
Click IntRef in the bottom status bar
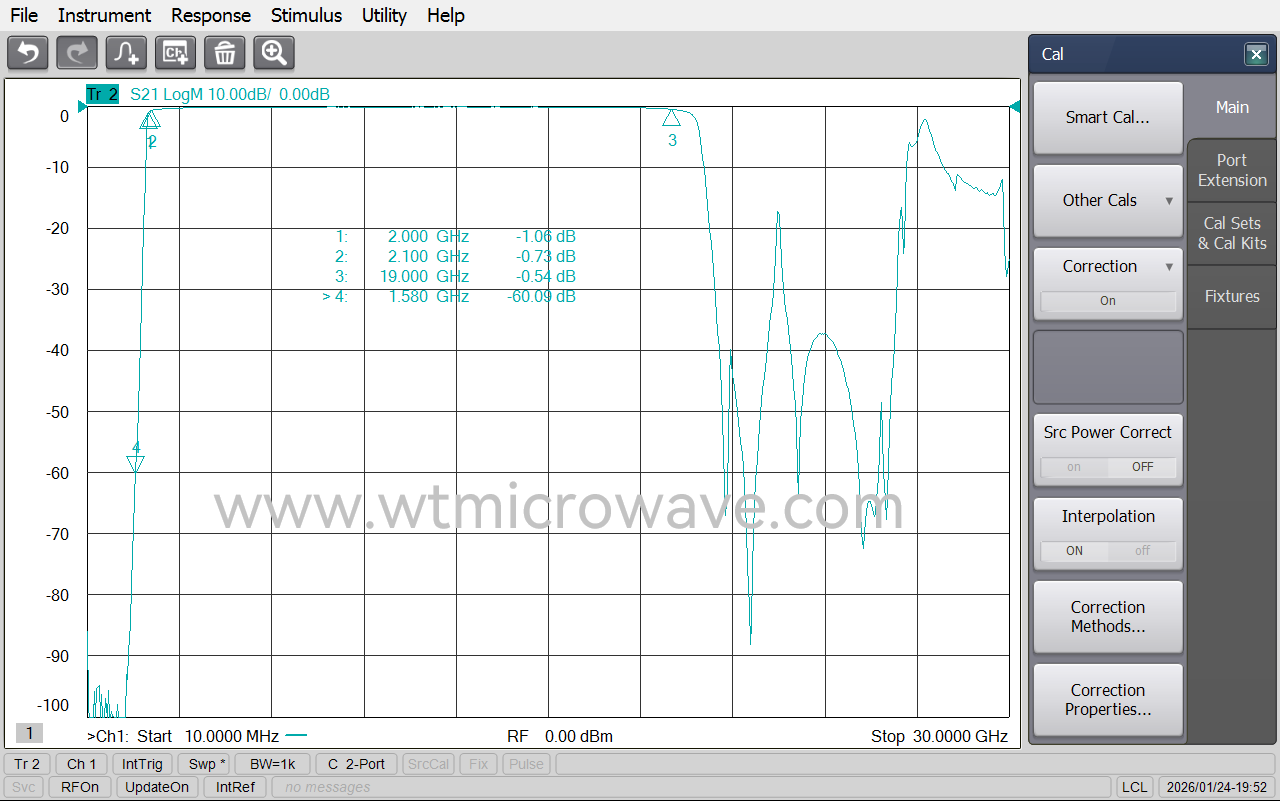click(234, 787)
